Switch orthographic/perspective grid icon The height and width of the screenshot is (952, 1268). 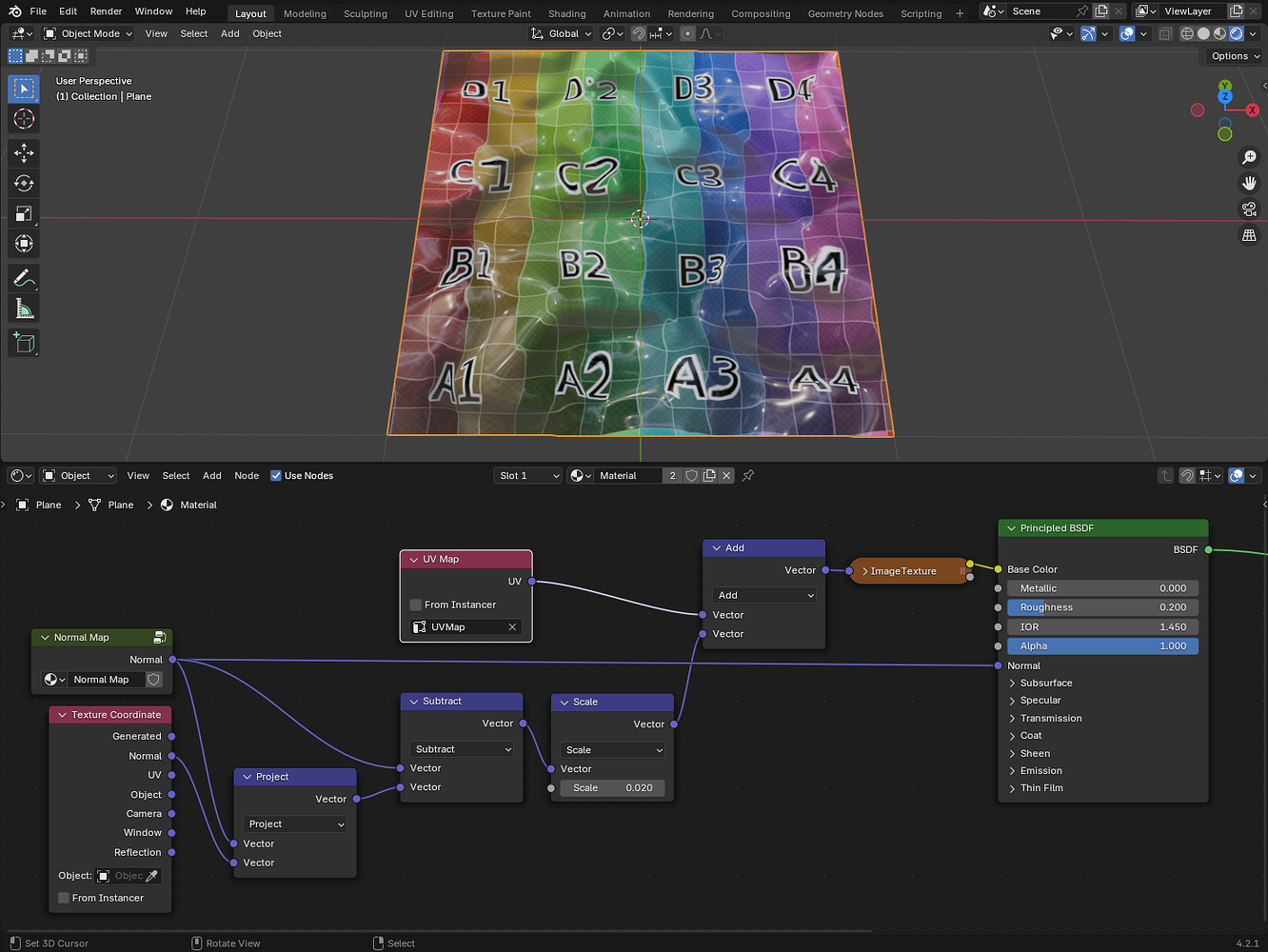[1249, 235]
